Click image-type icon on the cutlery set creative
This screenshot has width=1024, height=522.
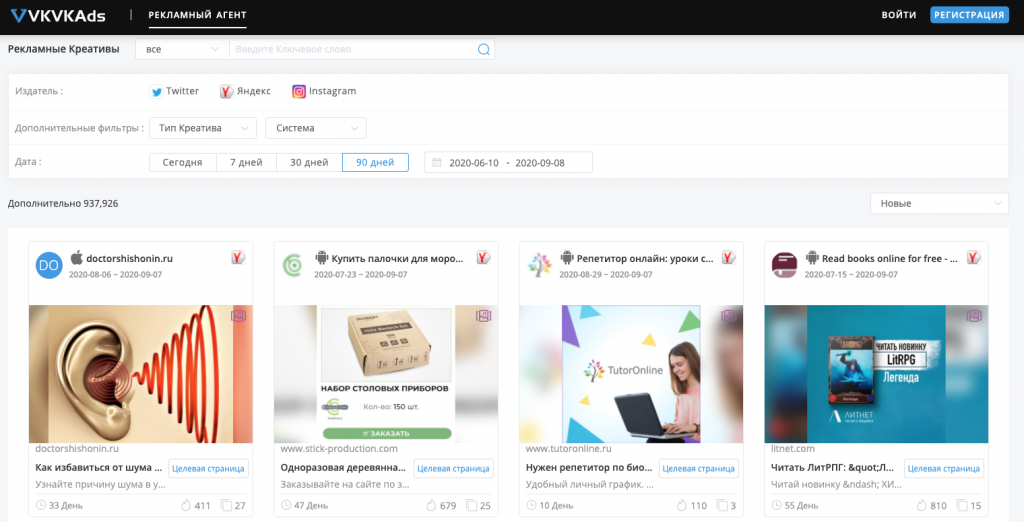pos(483,316)
